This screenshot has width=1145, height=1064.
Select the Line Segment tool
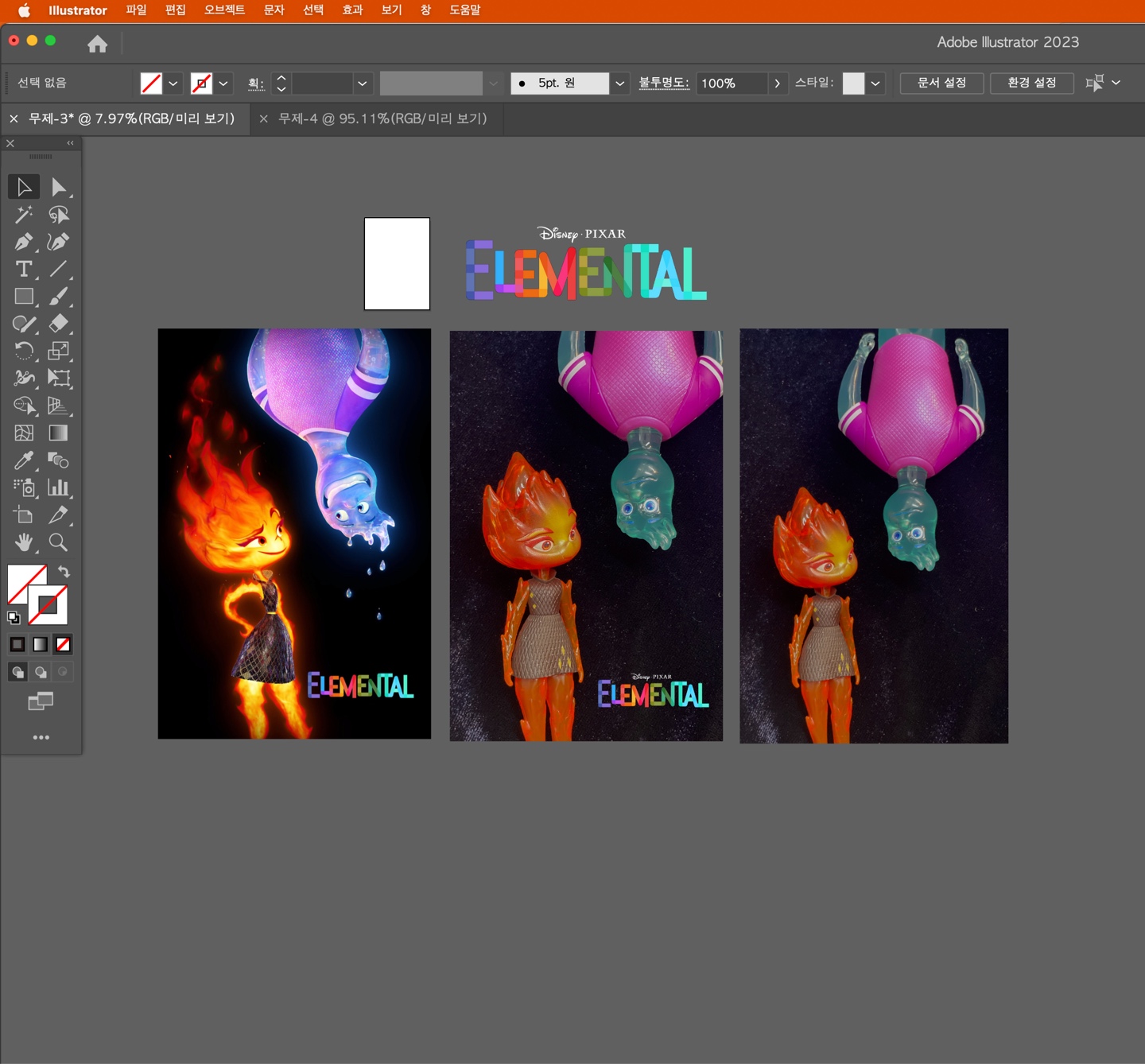(59, 269)
